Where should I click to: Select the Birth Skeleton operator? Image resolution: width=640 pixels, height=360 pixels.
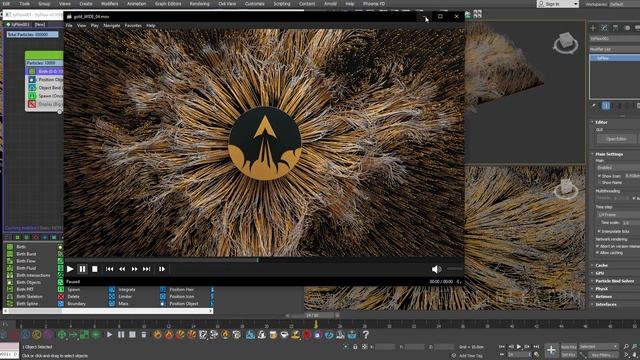point(29,297)
